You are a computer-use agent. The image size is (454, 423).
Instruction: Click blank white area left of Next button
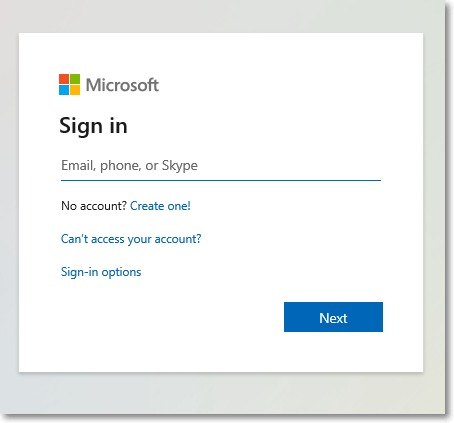click(167, 317)
